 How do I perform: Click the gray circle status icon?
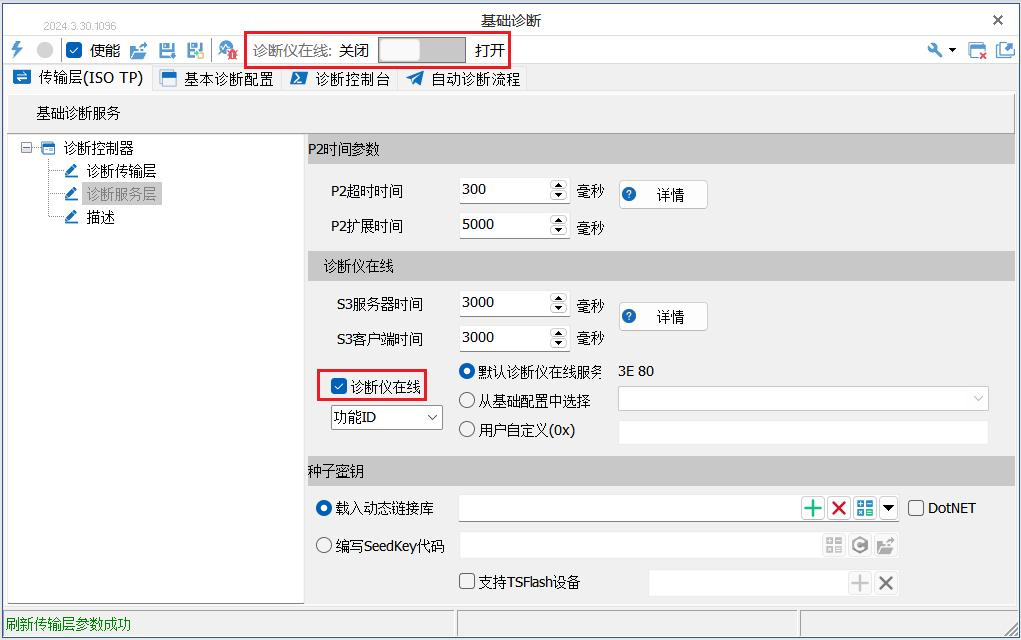44,49
